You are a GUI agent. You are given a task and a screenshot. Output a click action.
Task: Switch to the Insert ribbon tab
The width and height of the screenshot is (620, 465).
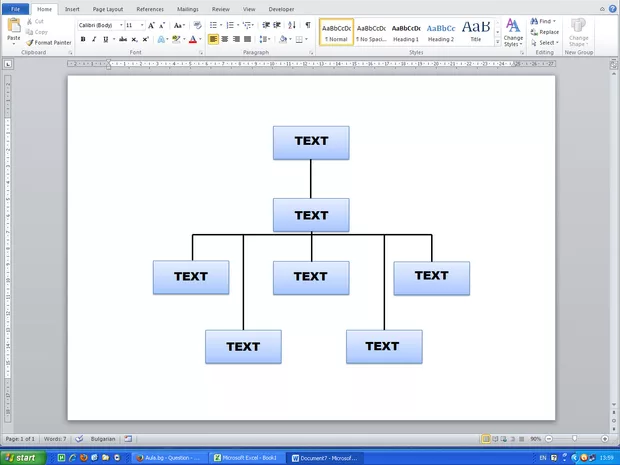[72, 9]
